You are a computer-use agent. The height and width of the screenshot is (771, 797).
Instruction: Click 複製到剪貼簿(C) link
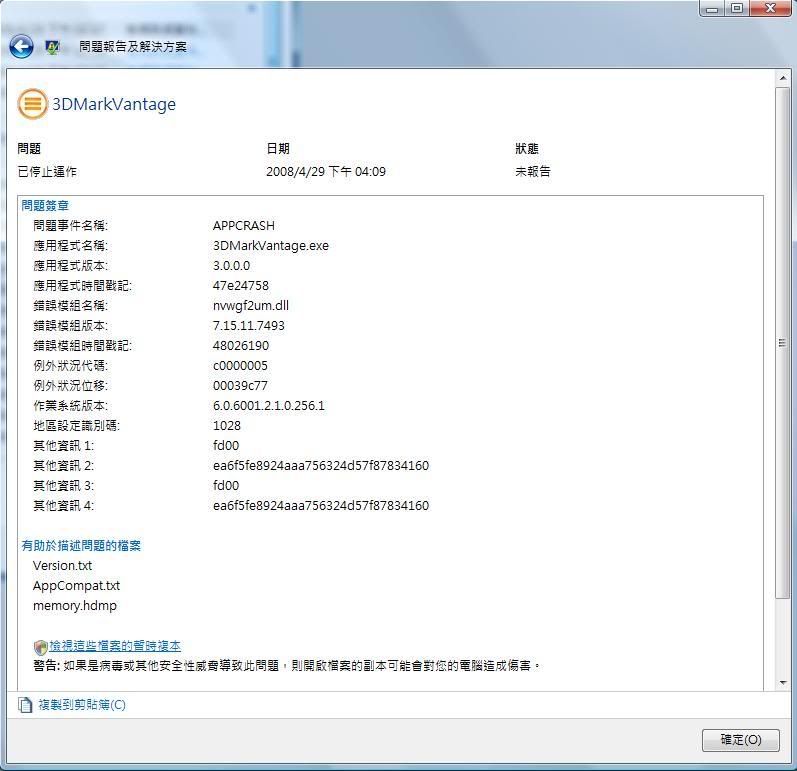click(82, 704)
